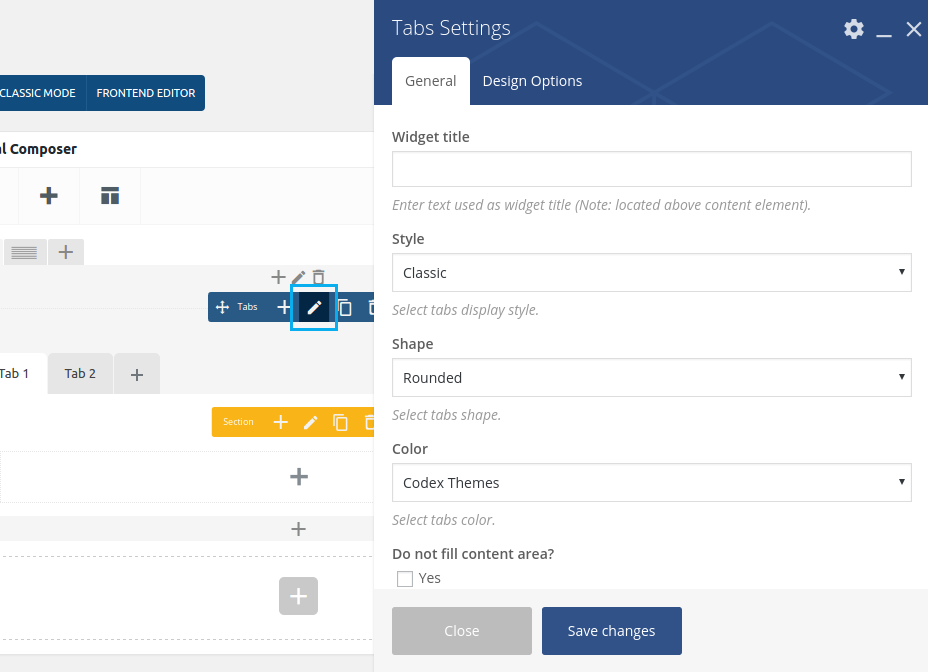Click the Save changes button
Image resolution: width=928 pixels, height=672 pixels.
click(x=611, y=631)
